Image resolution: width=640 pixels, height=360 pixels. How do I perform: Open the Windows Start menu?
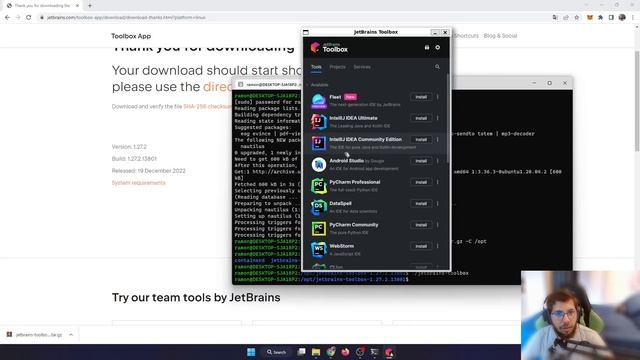pos(251,352)
